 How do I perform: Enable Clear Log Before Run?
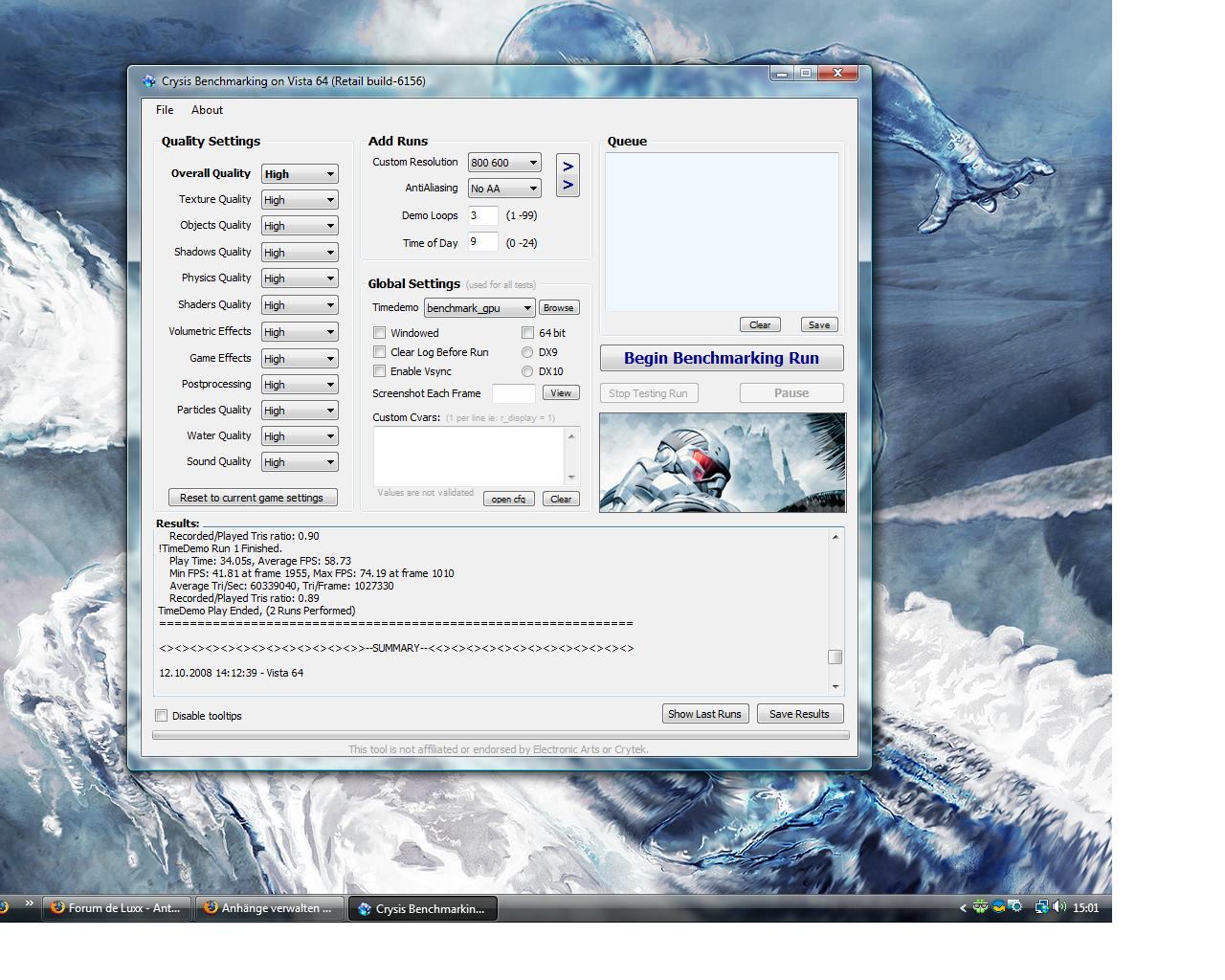(x=380, y=352)
